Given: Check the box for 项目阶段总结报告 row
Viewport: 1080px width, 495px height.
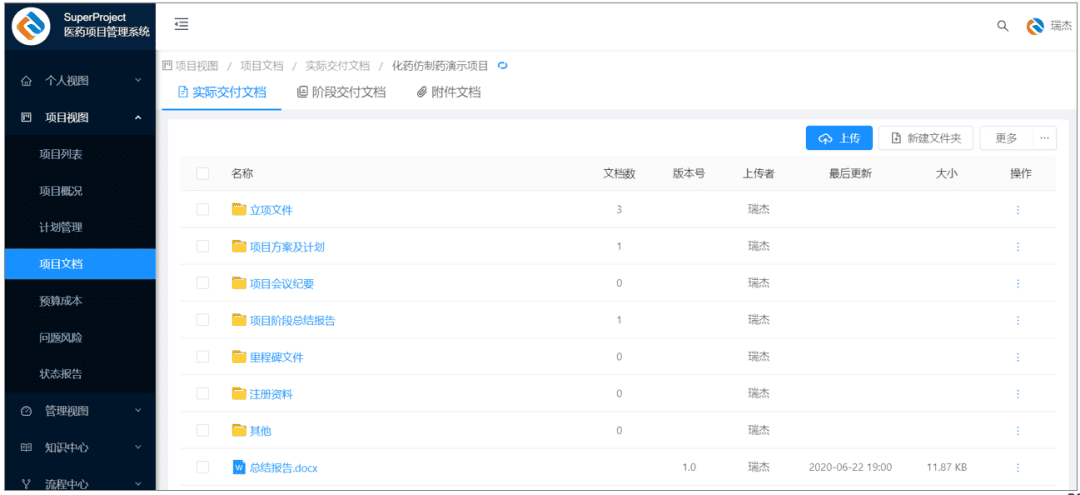Looking at the screenshot, I should tap(202, 320).
